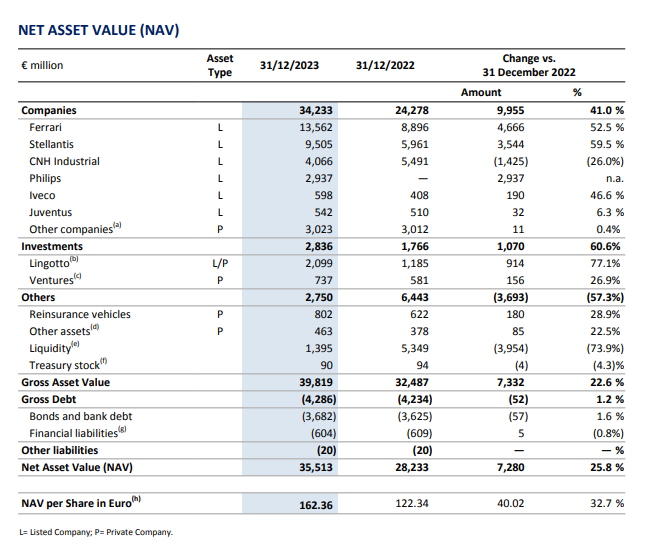Click Reinsurance vehicles 2023 value 802
This screenshot has height=546, width=660.
(323, 314)
